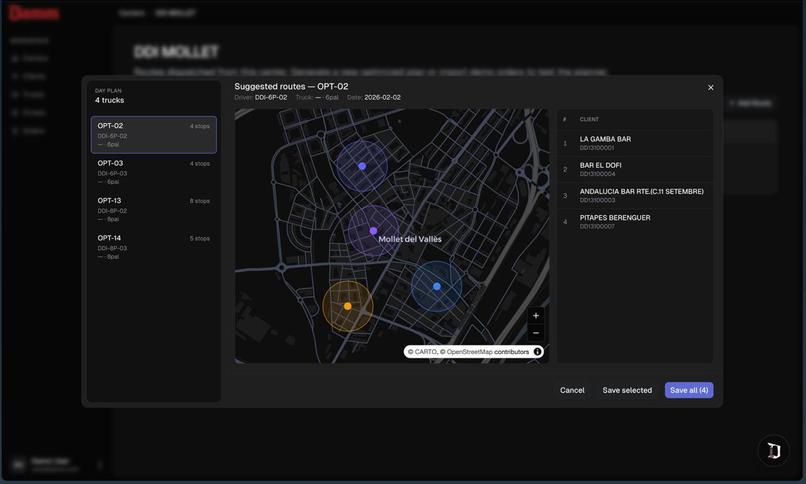Close the Suggested routes dialog
The image size is (806, 484).
(710, 87)
